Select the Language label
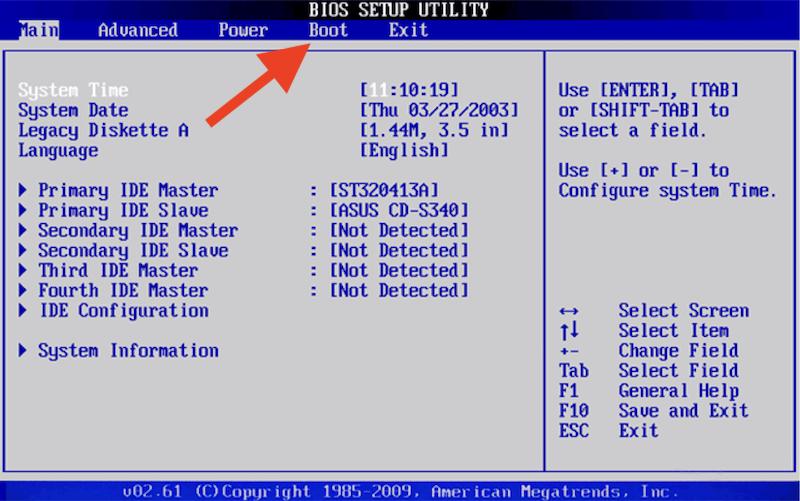 tap(58, 151)
